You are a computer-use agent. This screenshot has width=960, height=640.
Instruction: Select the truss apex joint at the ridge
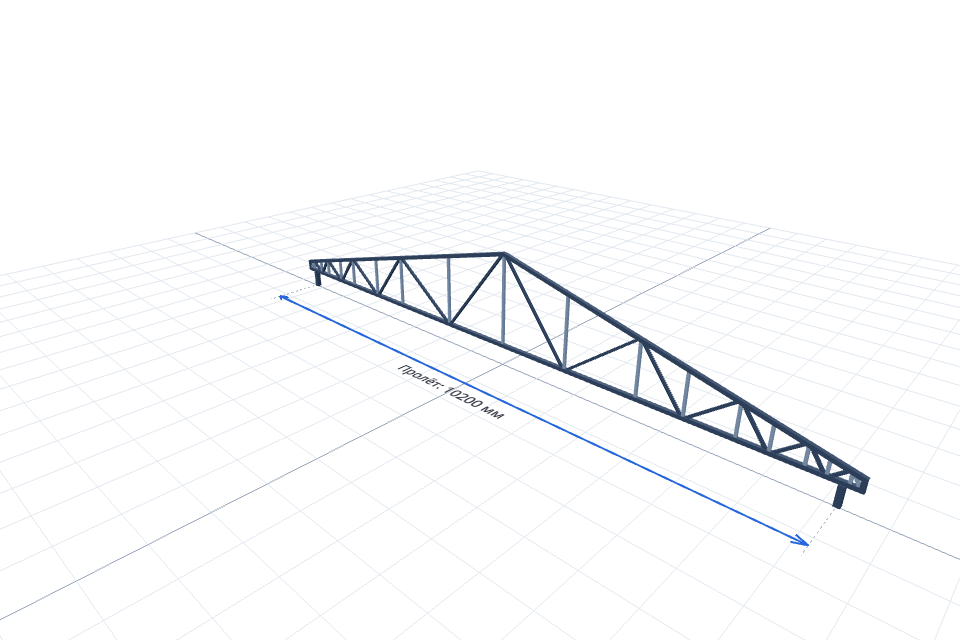point(504,254)
